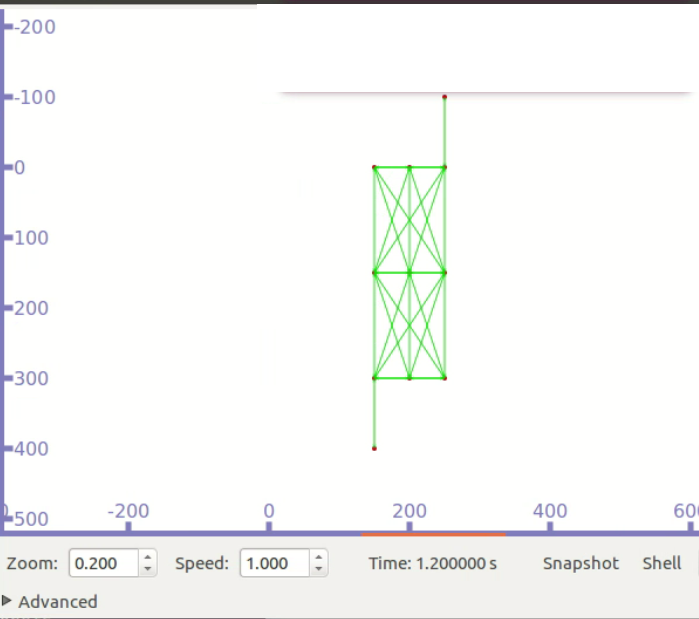Open the Shell button

661,563
